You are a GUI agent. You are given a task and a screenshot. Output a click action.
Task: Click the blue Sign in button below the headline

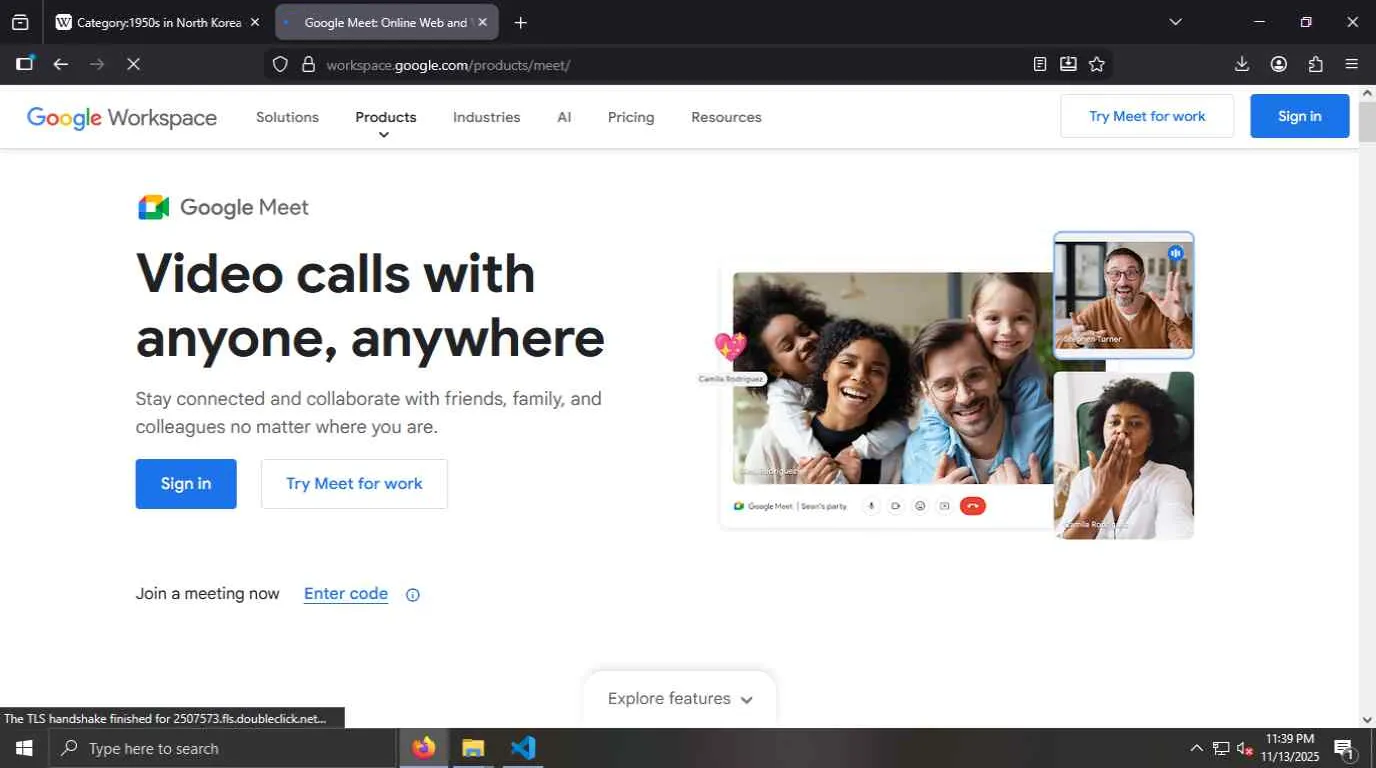(186, 484)
